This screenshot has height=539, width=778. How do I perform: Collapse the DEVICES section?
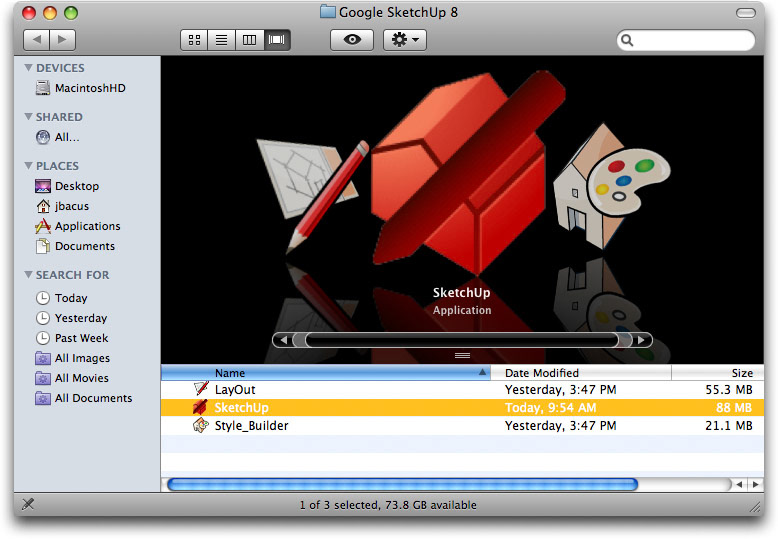tap(28, 67)
